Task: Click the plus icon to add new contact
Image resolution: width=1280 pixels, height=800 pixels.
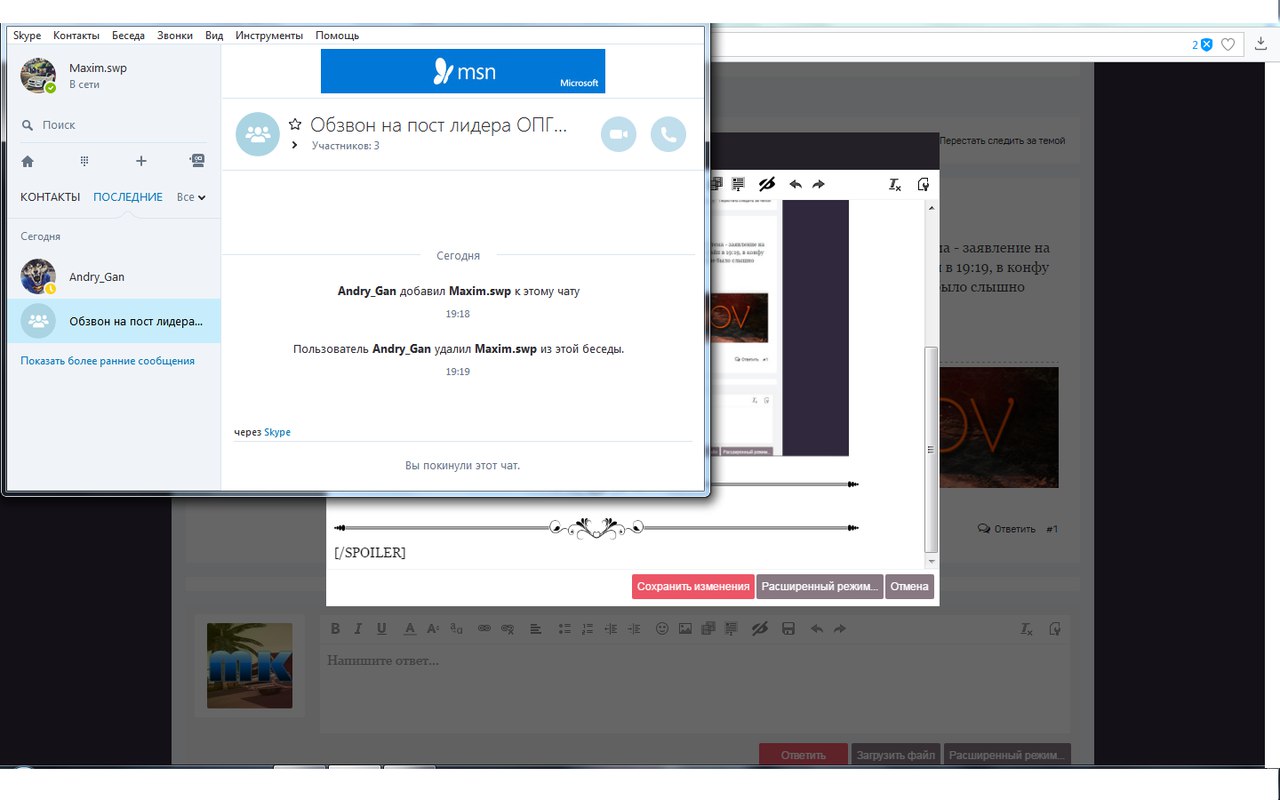Action: coord(141,161)
